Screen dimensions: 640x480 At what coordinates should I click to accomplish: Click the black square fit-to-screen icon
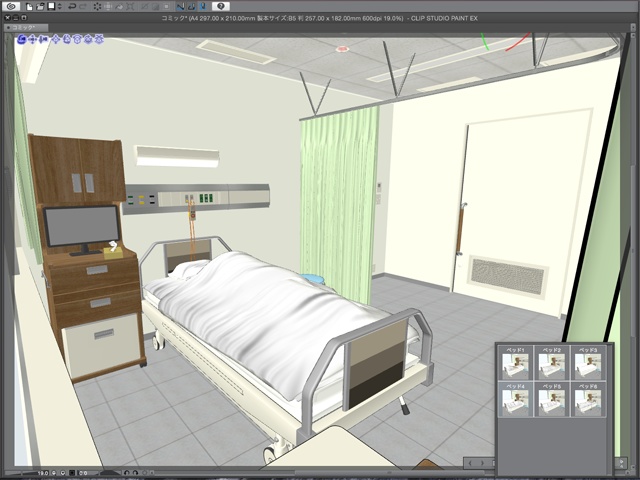point(72,473)
